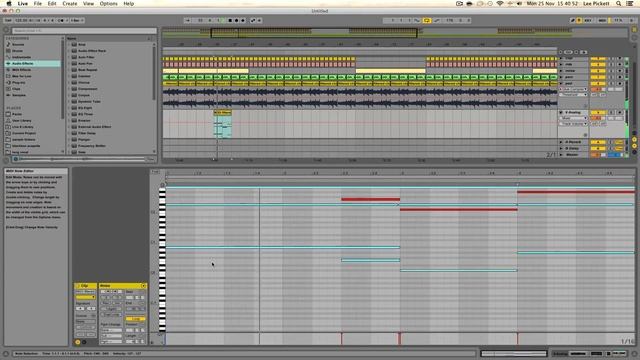640x360 pixels.
Task: Click the transport Stop button
Action: tap(230, 20)
